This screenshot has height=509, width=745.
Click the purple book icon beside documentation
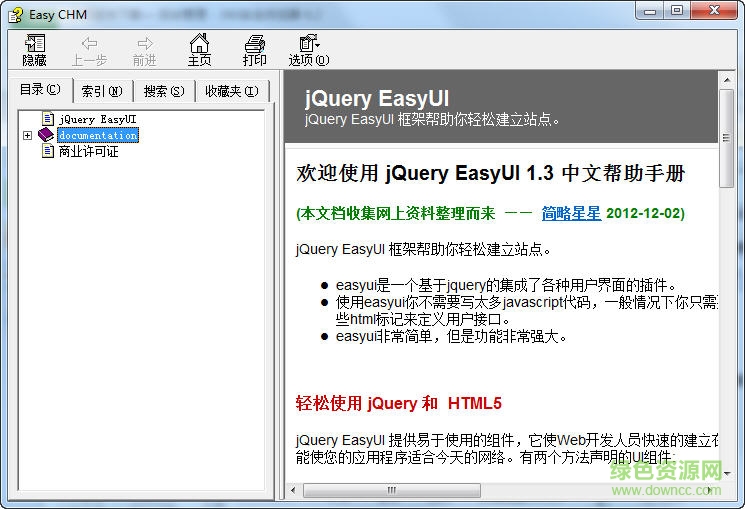46,135
